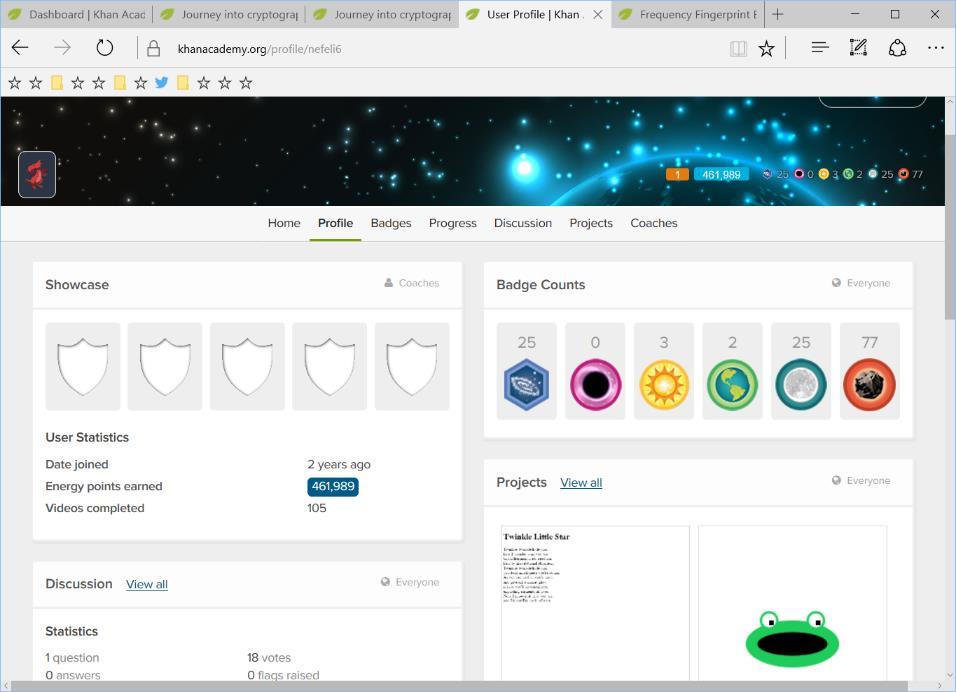The image size is (956, 692).
Task: Click the Moon badge icon
Action: coord(801,385)
